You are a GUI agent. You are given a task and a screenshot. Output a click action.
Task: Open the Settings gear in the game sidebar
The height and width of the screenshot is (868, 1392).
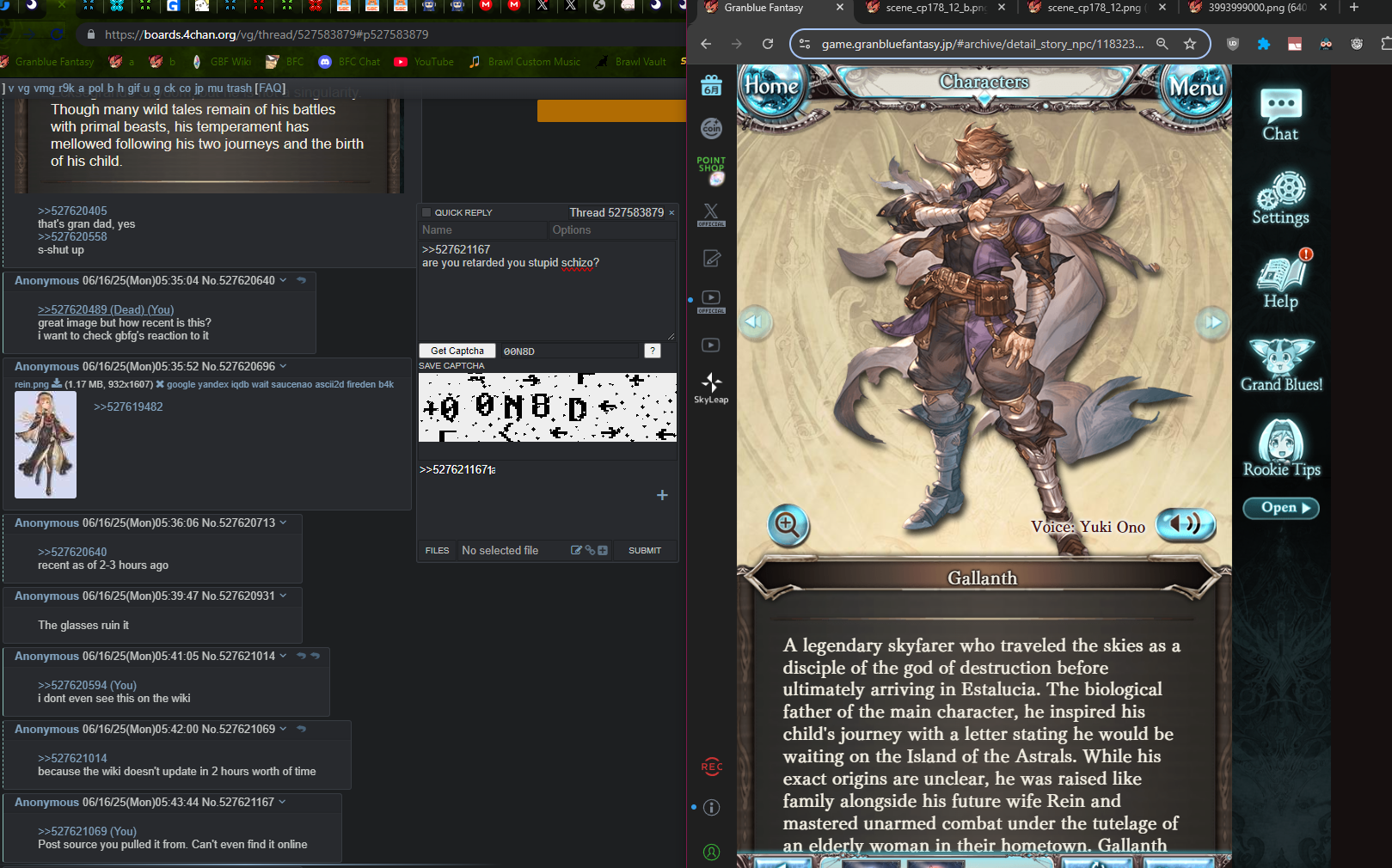pyautogui.click(x=1280, y=199)
